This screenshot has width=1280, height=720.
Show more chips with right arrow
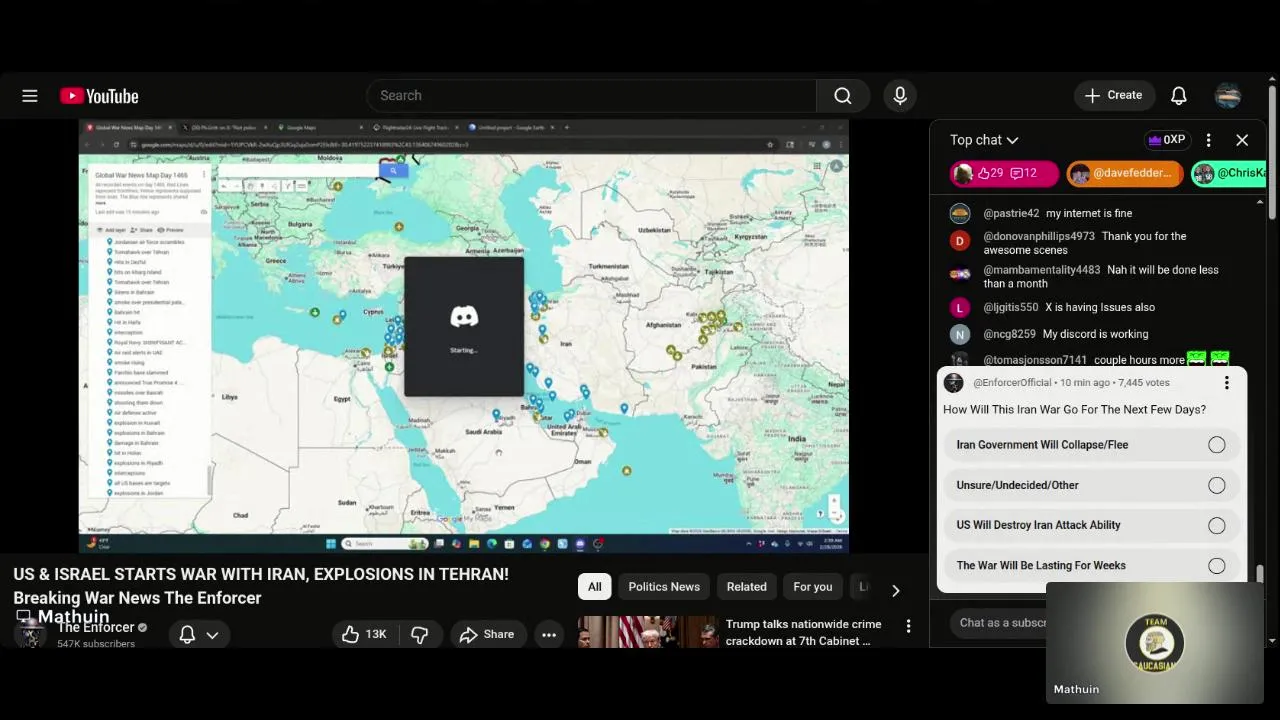click(x=895, y=590)
